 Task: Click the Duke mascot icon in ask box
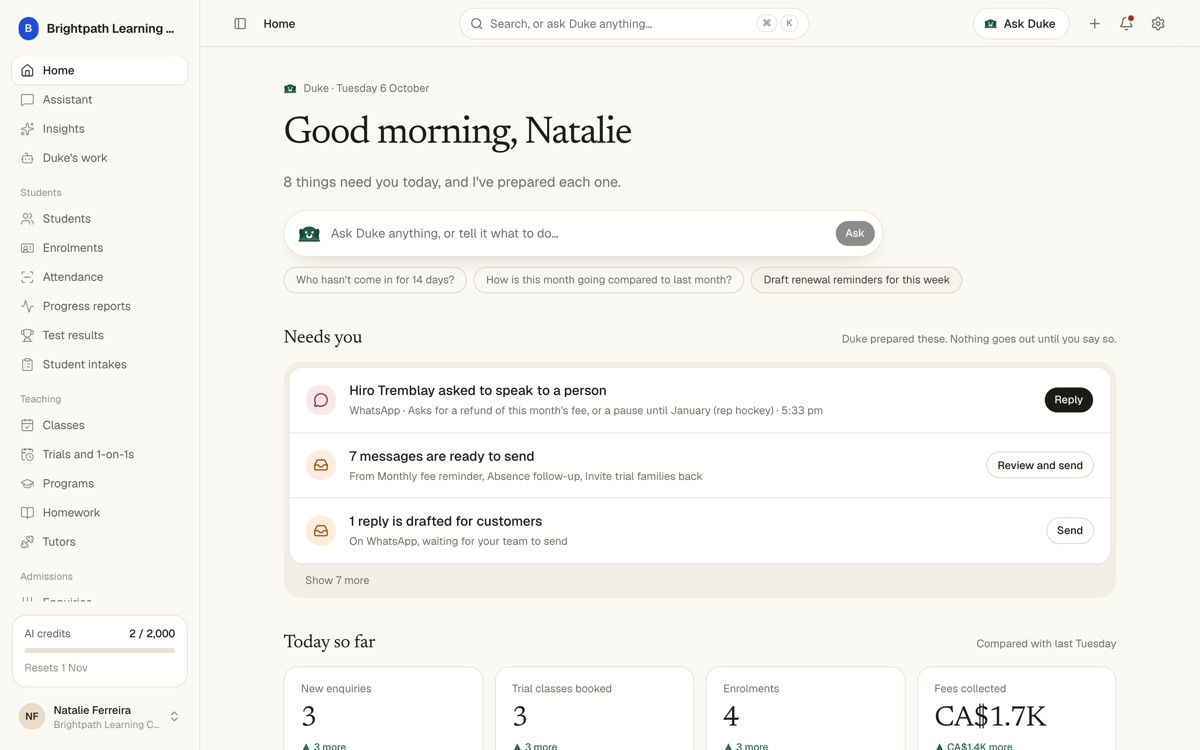(309, 233)
